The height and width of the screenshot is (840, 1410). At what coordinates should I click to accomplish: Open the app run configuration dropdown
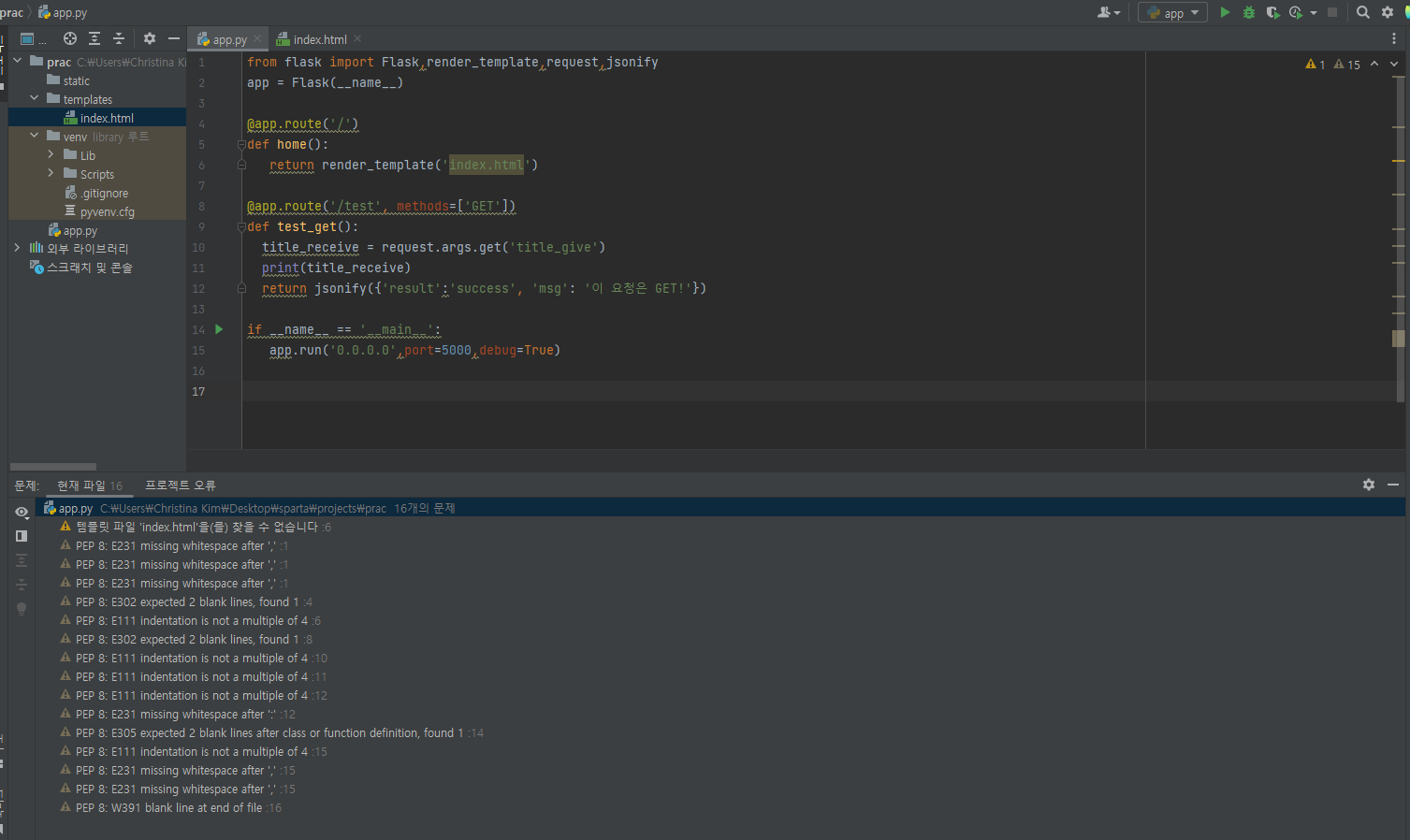click(x=1173, y=12)
